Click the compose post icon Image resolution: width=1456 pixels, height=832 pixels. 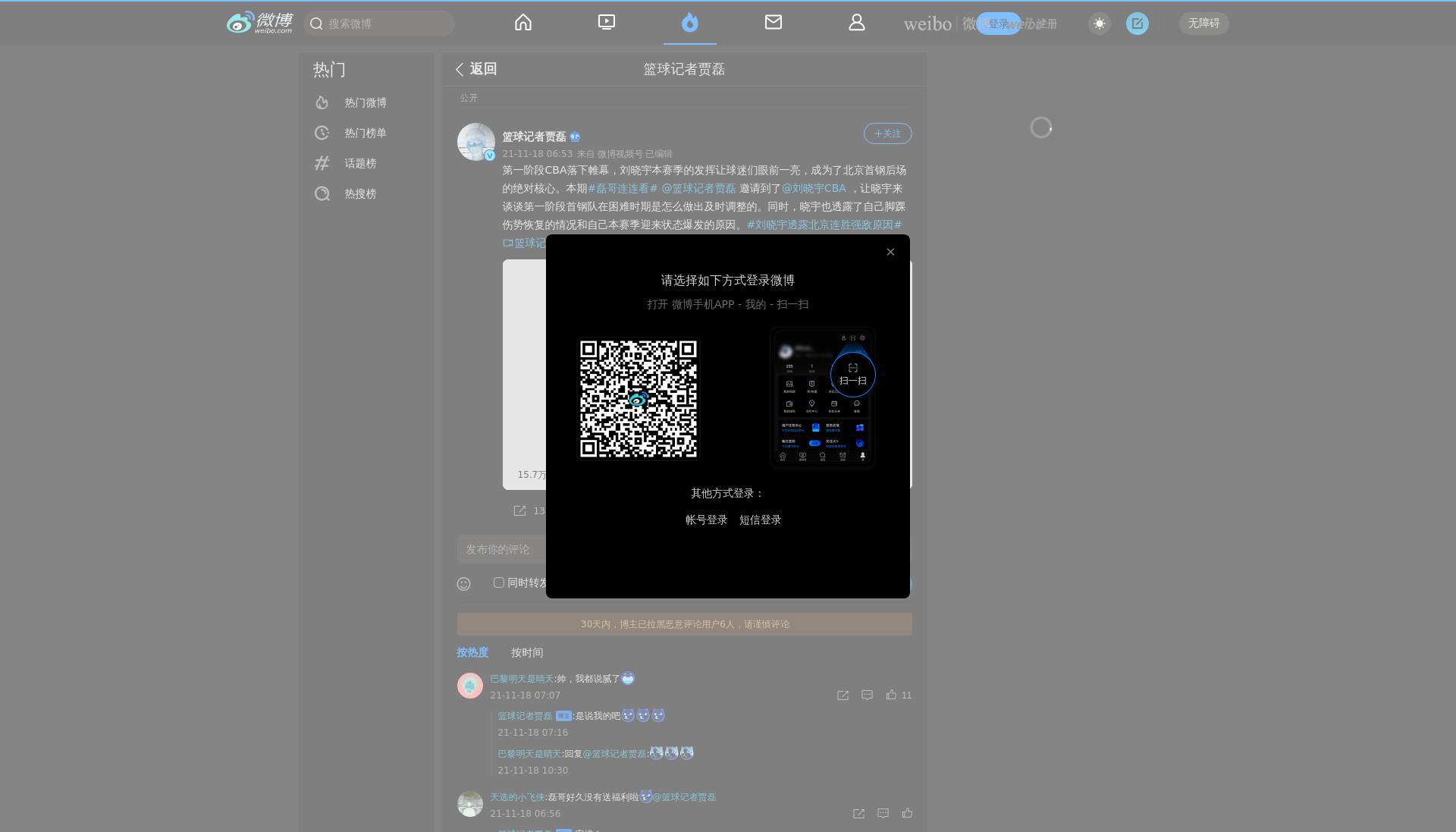1137,24
